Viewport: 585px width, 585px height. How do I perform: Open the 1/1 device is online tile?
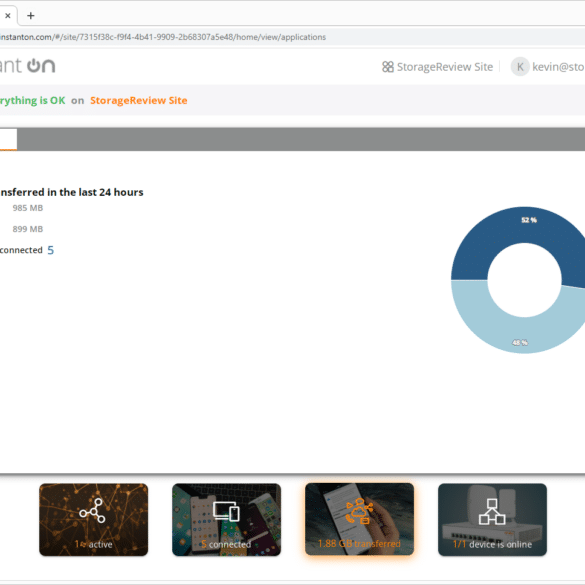click(492, 519)
